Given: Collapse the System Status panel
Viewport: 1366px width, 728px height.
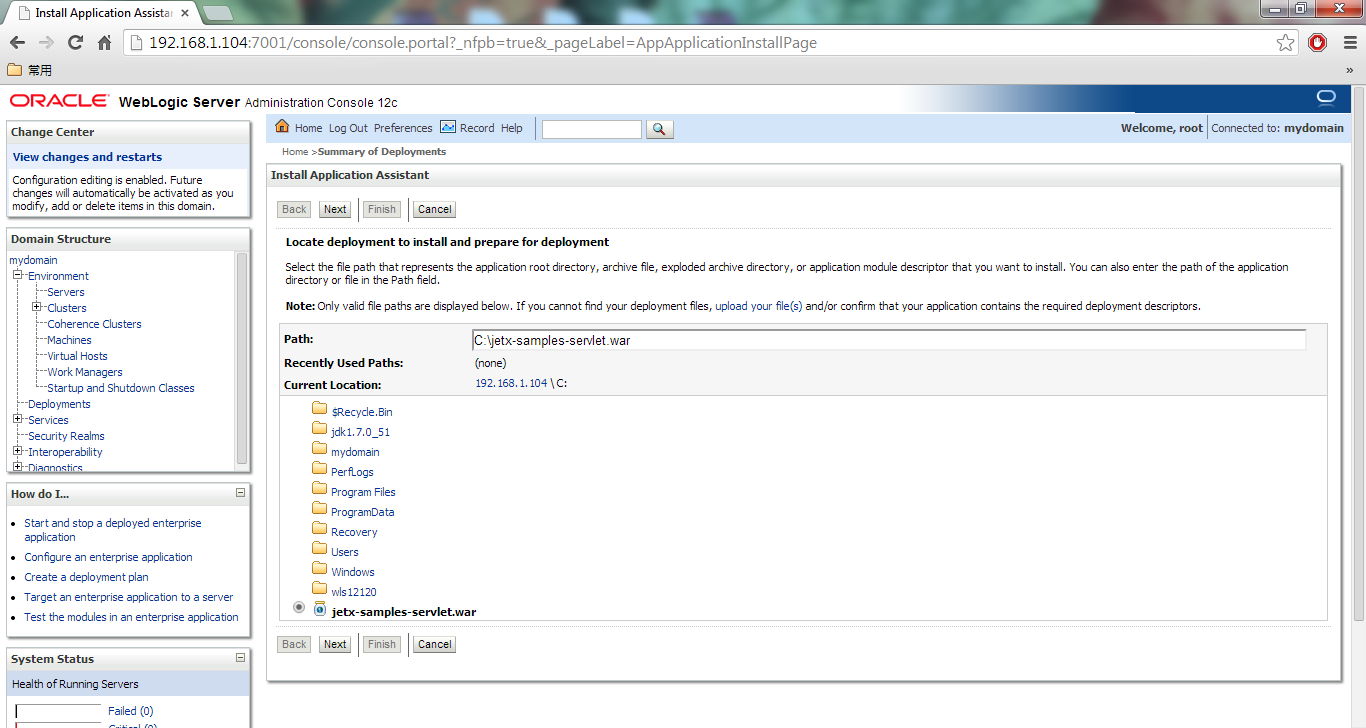Looking at the screenshot, I should pyautogui.click(x=240, y=657).
